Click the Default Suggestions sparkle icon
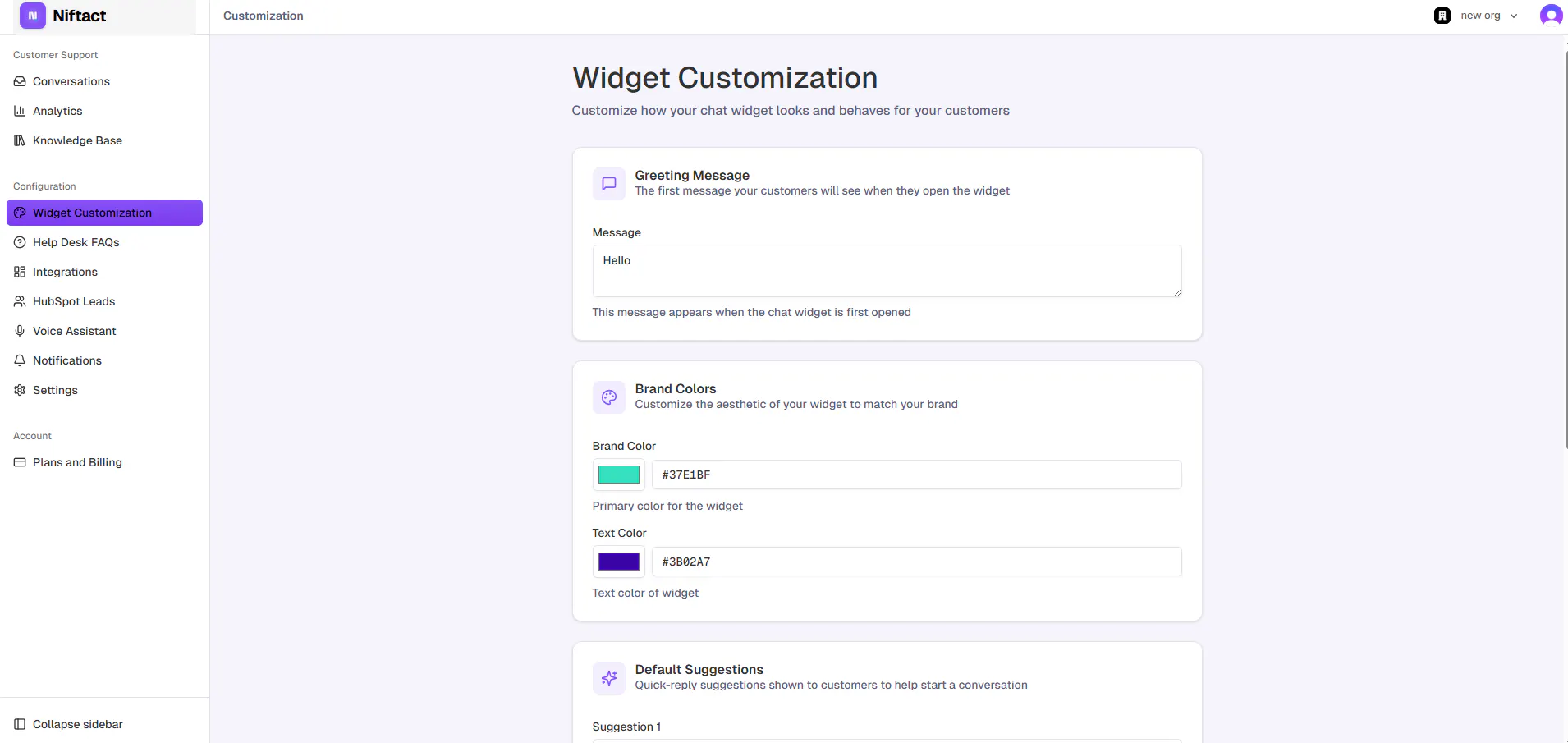The width and height of the screenshot is (1568, 743). coord(609,678)
